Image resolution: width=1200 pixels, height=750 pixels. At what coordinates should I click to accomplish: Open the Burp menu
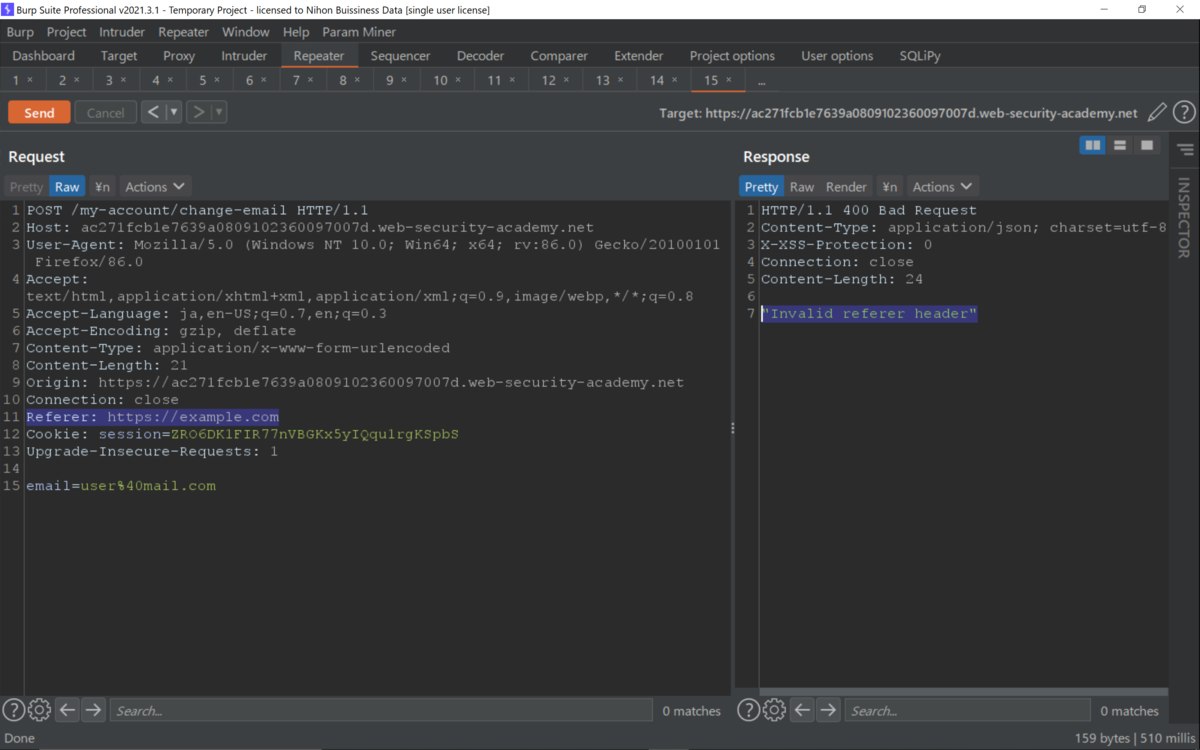[x=20, y=32]
